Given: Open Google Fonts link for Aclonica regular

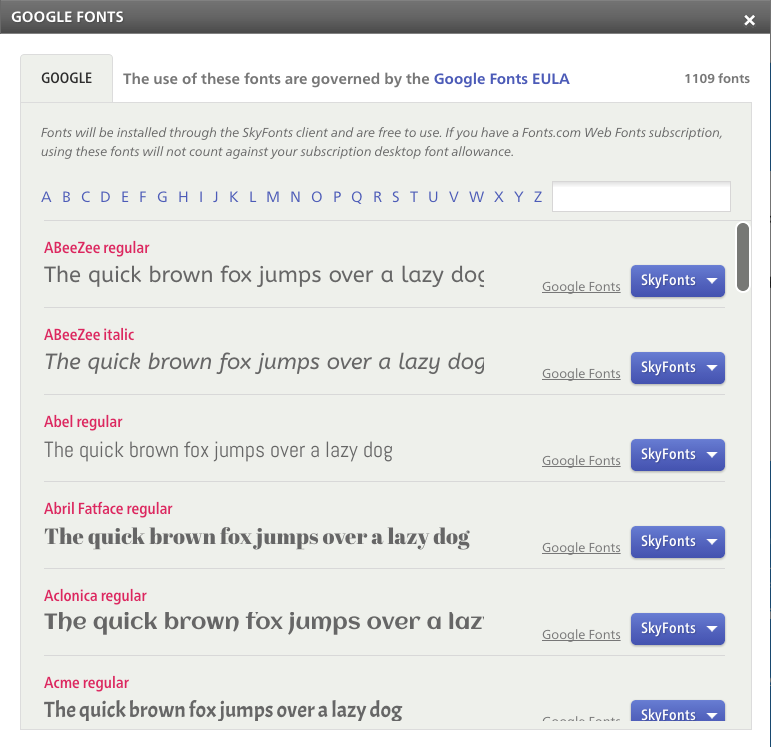Looking at the screenshot, I should (x=581, y=635).
